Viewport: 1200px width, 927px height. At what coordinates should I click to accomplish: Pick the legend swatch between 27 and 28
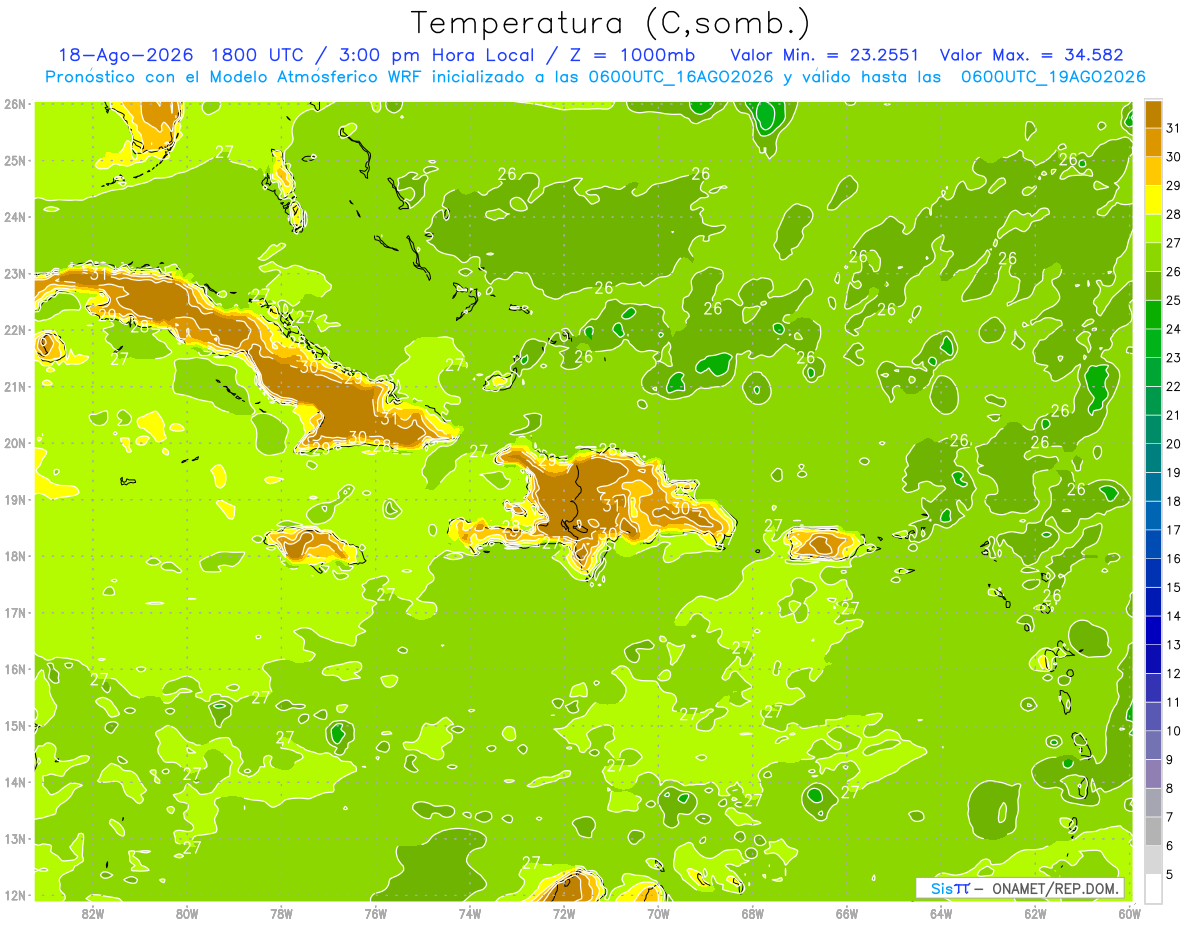(x=1154, y=227)
